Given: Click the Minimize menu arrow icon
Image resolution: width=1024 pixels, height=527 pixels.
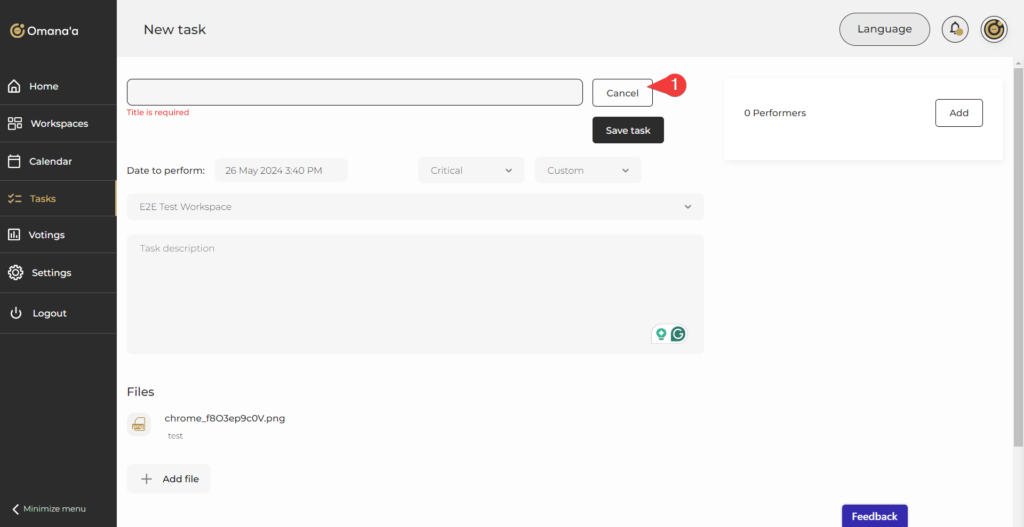Looking at the screenshot, I should 16,509.
